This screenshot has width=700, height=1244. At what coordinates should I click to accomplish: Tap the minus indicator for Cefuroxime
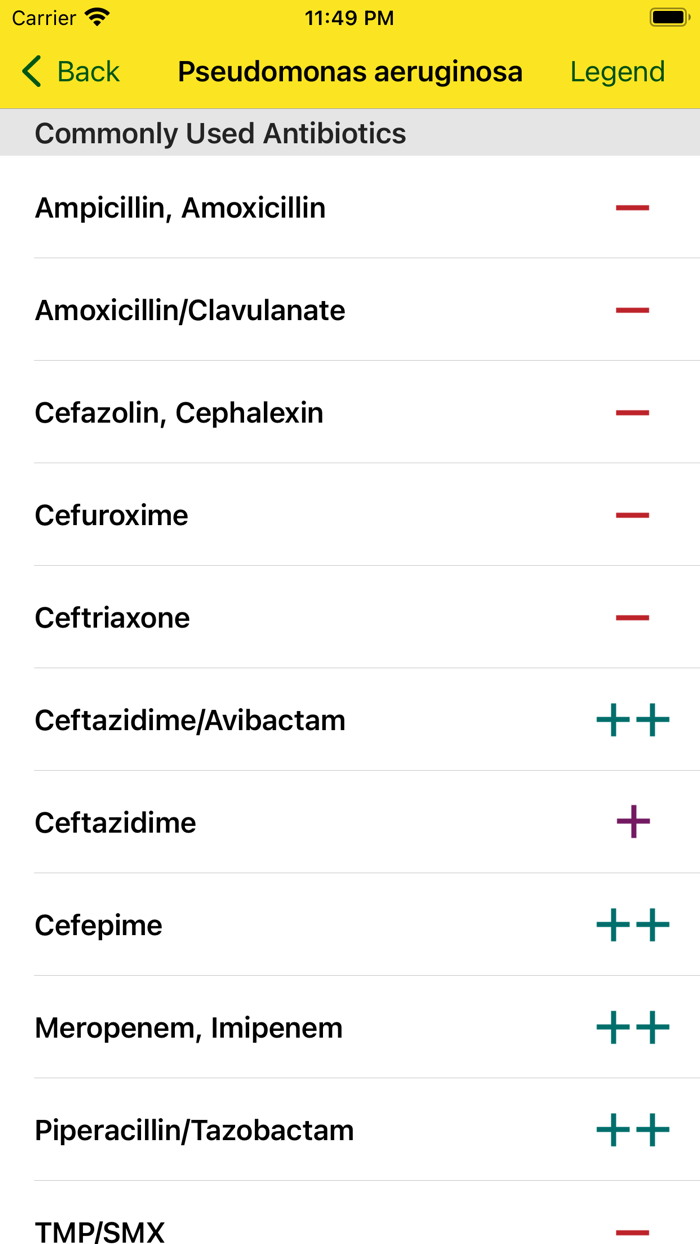(x=631, y=514)
